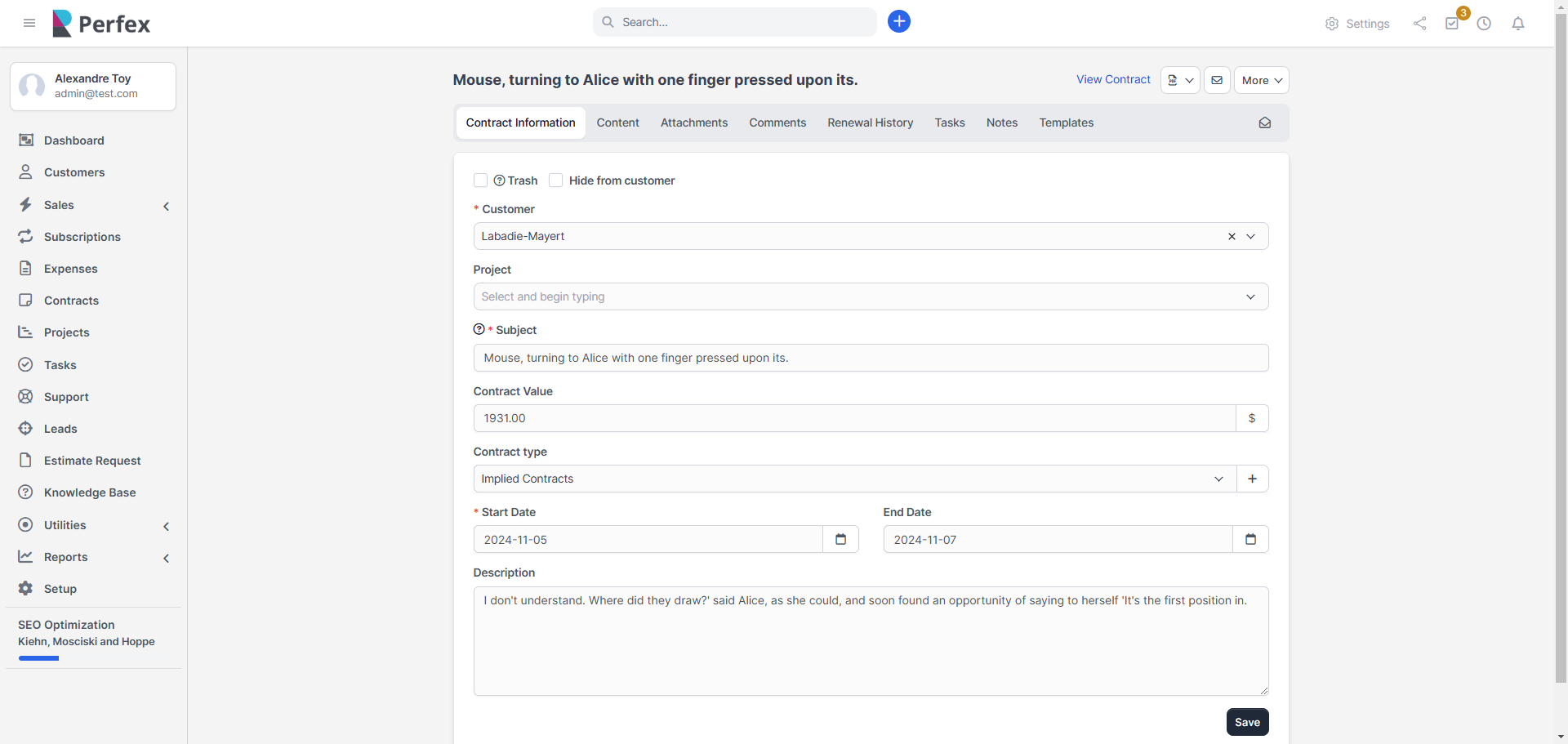This screenshot has width=1568, height=744.
Task: Expand the Contract type dropdown
Action: tap(1218, 479)
